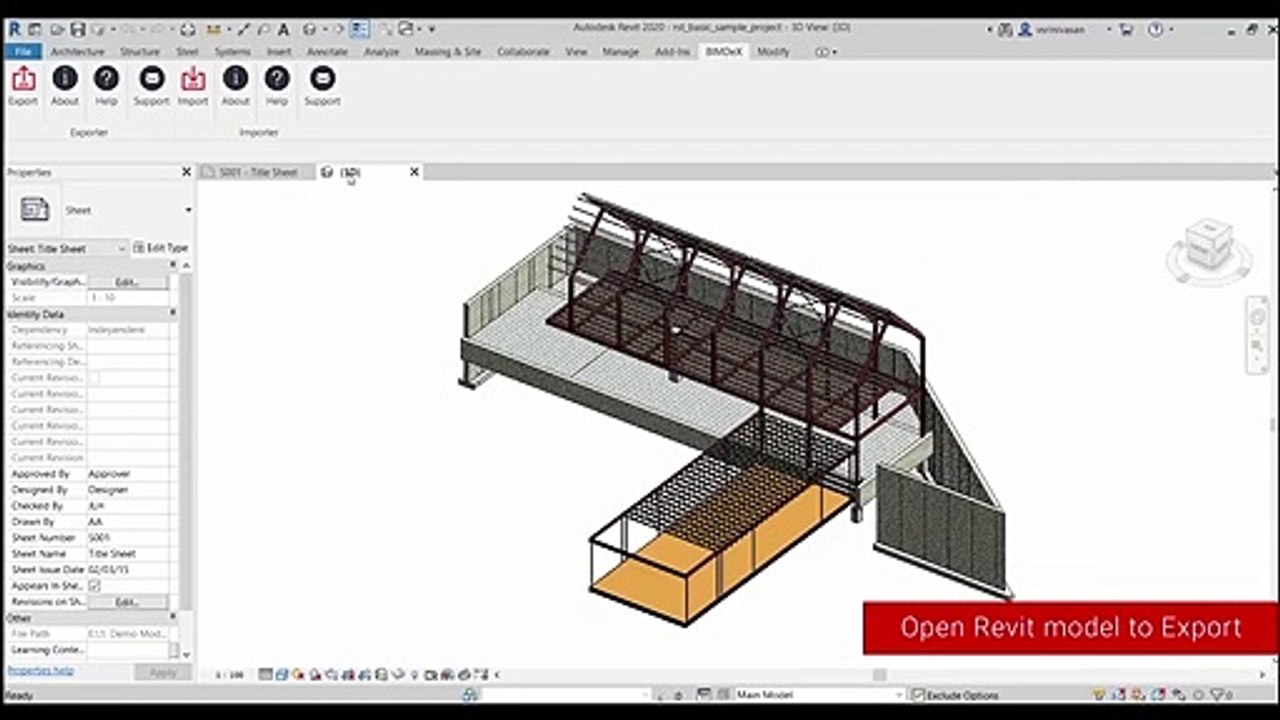Collapse the Other section in Properties
The width and height of the screenshot is (1280, 720).
point(173,618)
